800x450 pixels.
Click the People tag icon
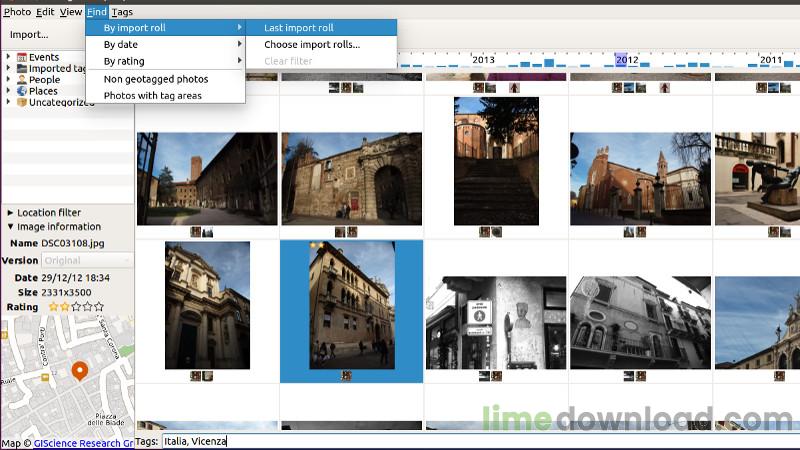point(21,80)
